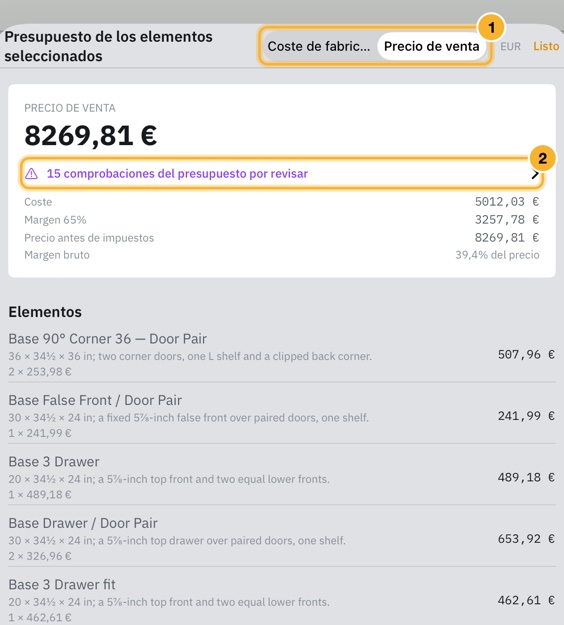Click the 8269,81 € sale price total

point(90,136)
